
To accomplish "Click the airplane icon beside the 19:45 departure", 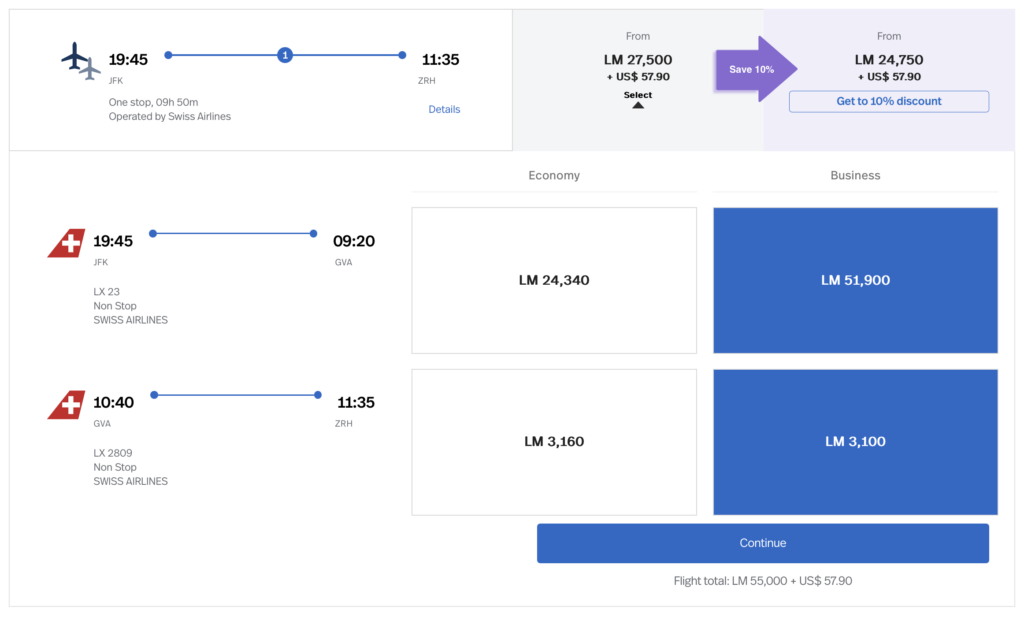I will (x=80, y=60).
